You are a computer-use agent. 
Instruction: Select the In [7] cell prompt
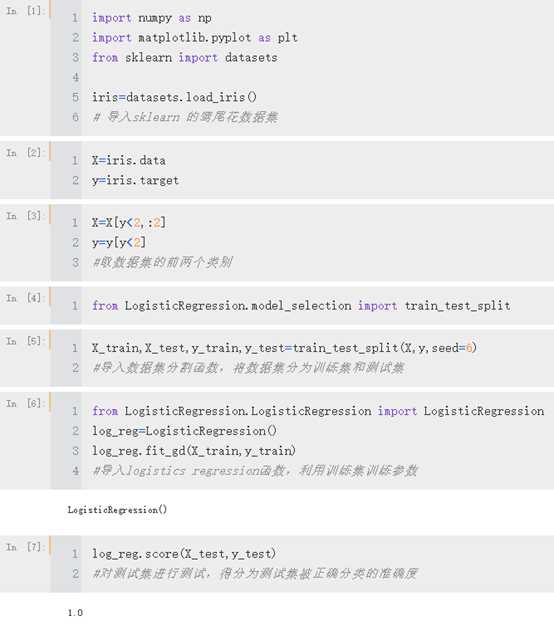tap(24, 547)
